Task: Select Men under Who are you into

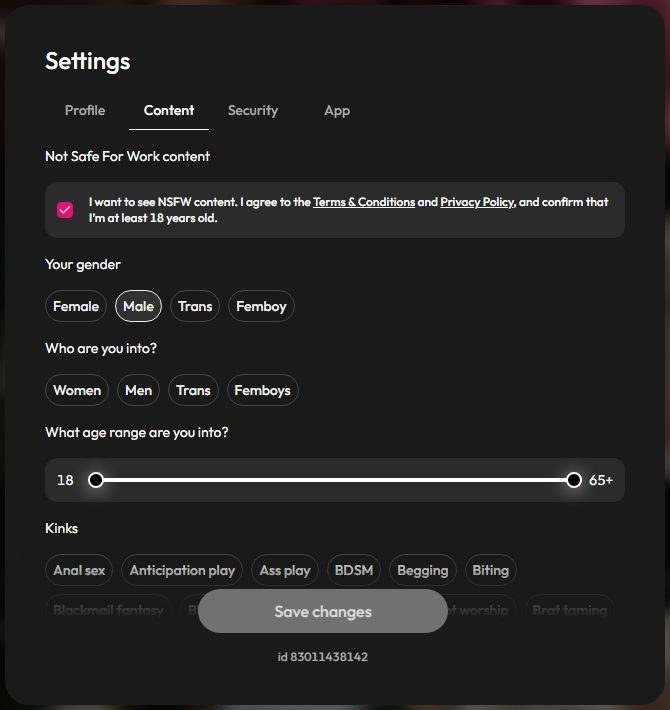Action: click(139, 390)
